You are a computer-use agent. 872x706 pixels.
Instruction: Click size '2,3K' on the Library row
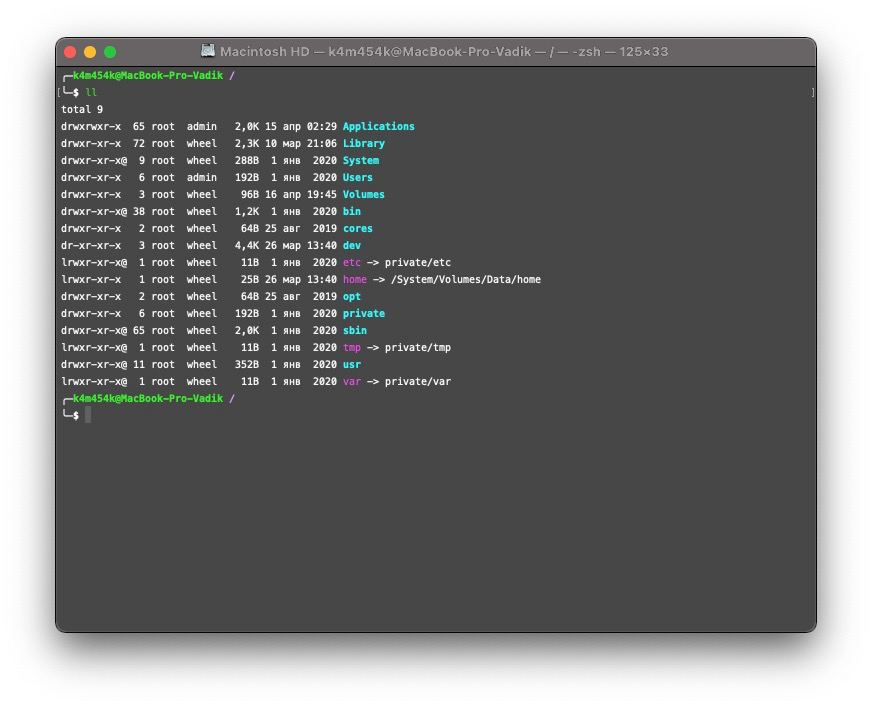[x=246, y=143]
